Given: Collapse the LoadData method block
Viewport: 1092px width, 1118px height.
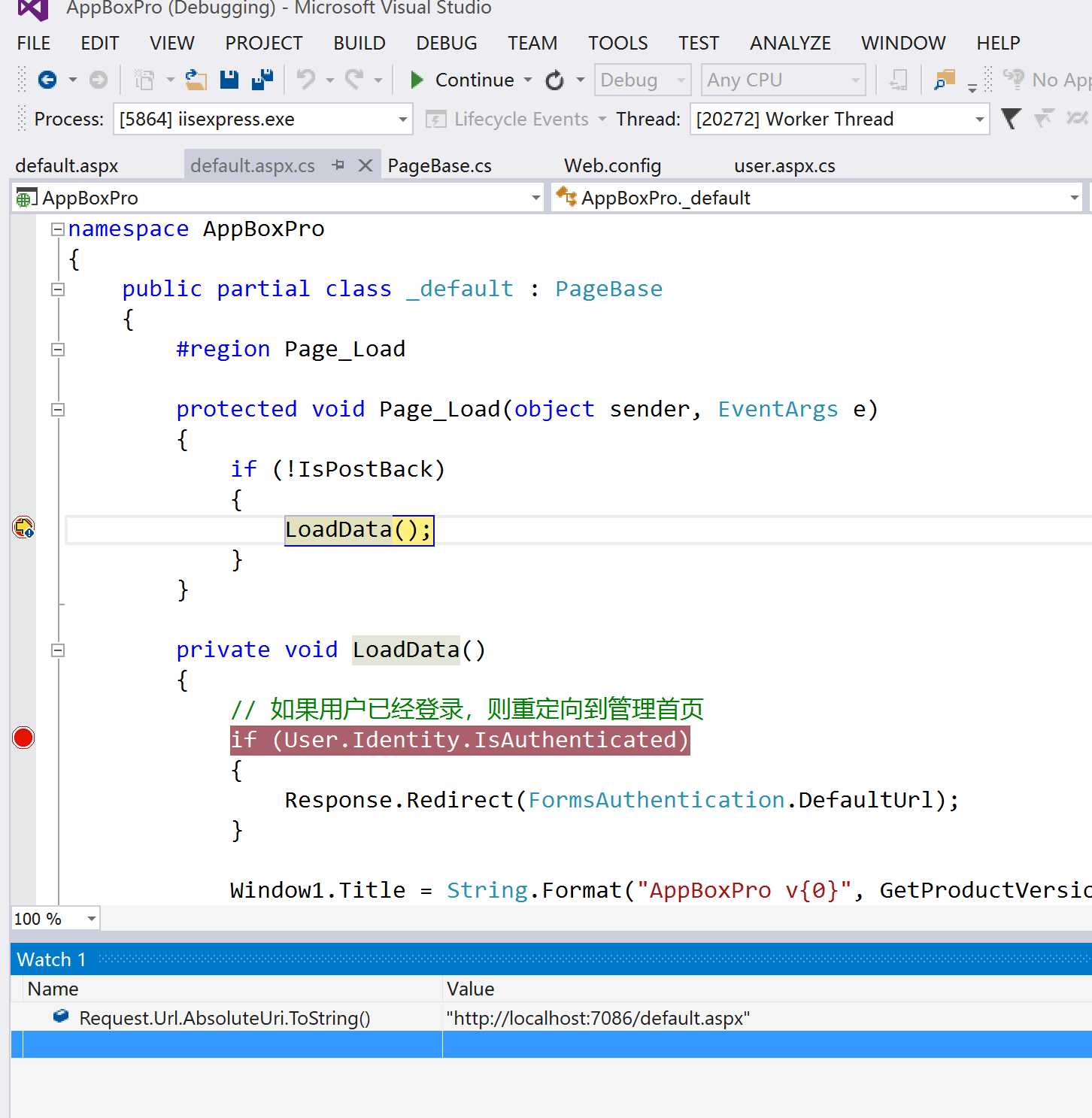Looking at the screenshot, I should click(57, 650).
